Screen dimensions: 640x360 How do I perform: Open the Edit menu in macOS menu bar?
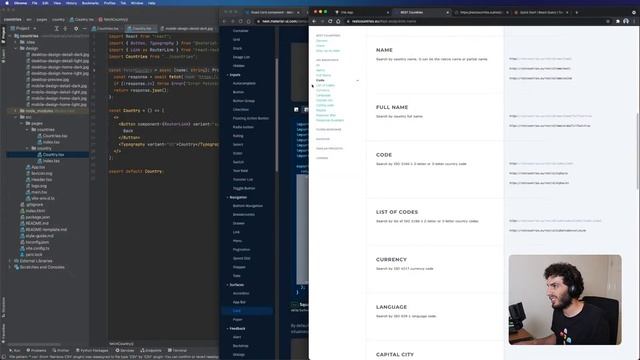[45, 3]
